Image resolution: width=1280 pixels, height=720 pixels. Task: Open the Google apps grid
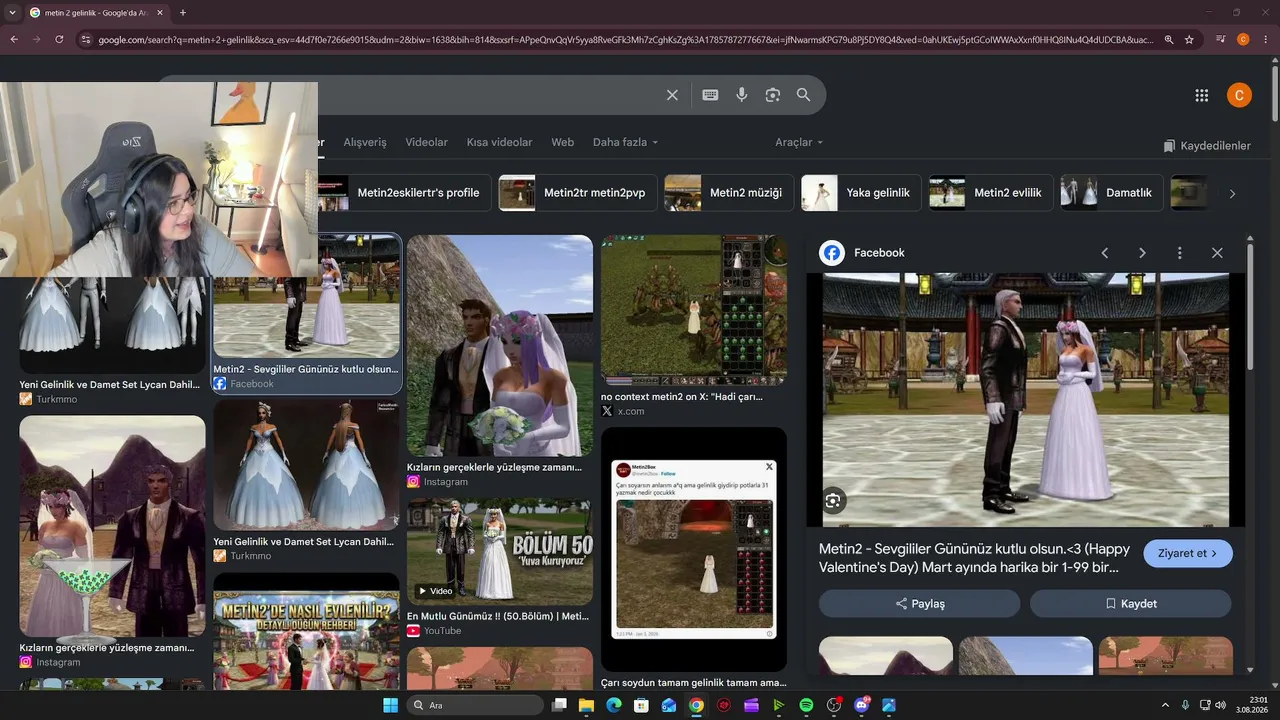[x=1202, y=95]
